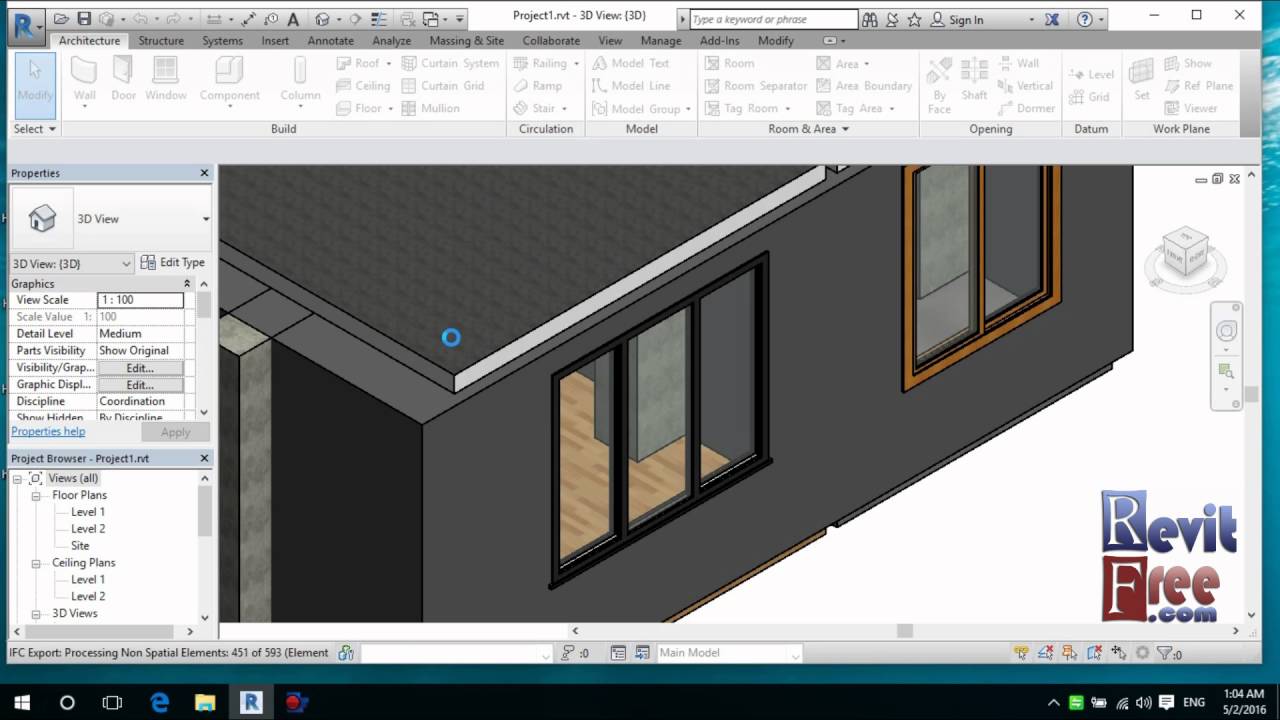Viewport: 1280px width, 720px height.
Task: Click the Ramp tool in Circulation
Action: pos(538,86)
